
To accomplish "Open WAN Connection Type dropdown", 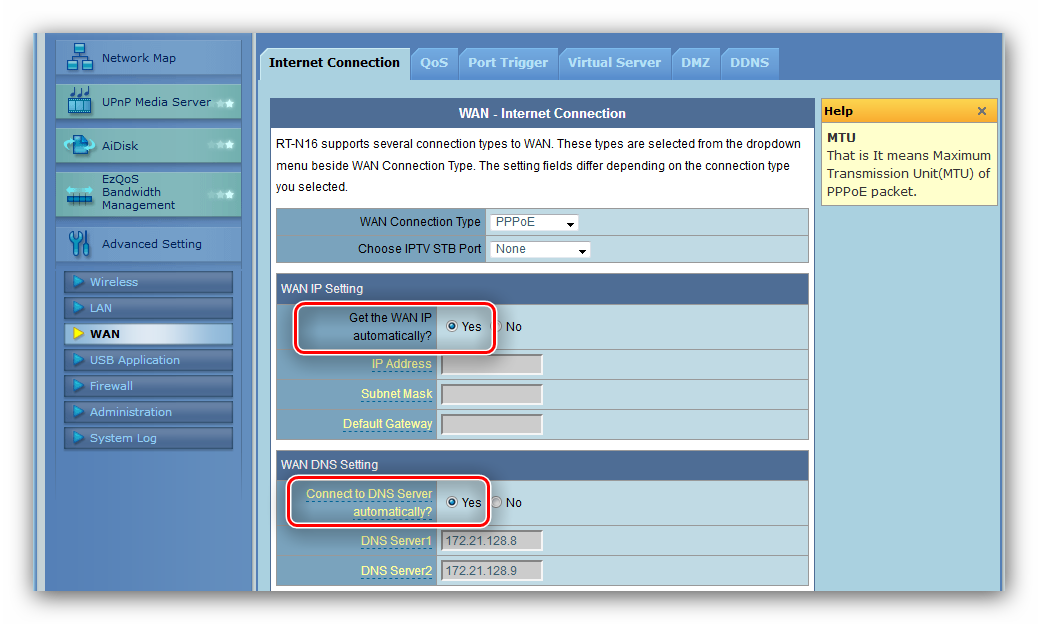I will click(532, 223).
